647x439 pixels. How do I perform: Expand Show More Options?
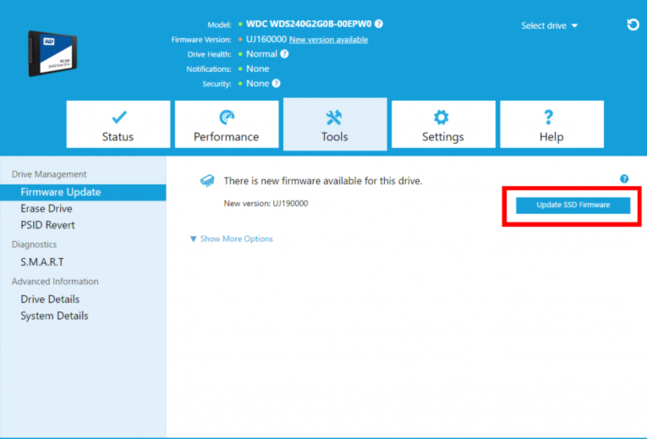(231, 239)
